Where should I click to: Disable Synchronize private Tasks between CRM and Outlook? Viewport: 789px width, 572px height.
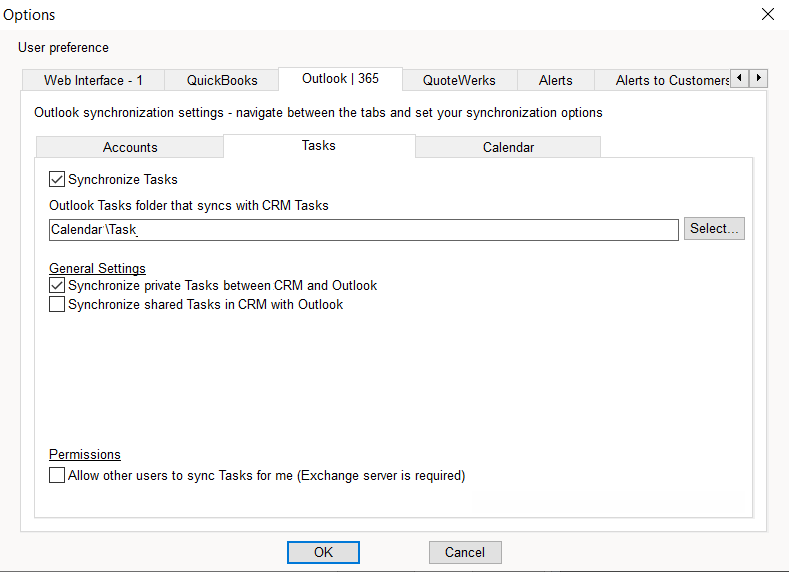(57, 286)
